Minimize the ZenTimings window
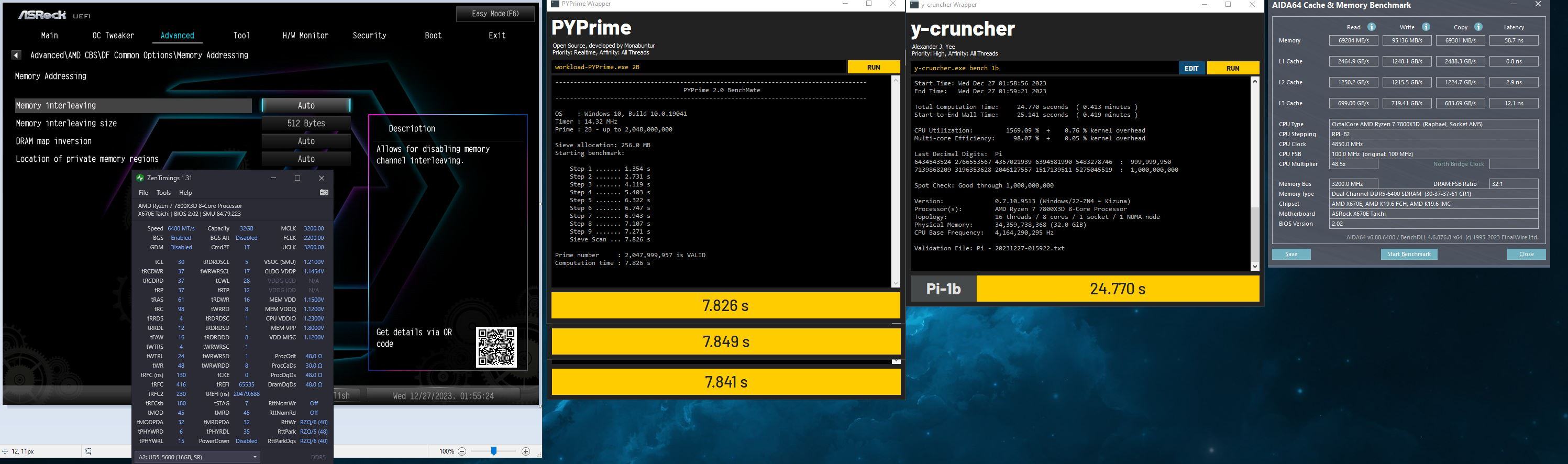This screenshot has height=464, width=1568. point(273,178)
